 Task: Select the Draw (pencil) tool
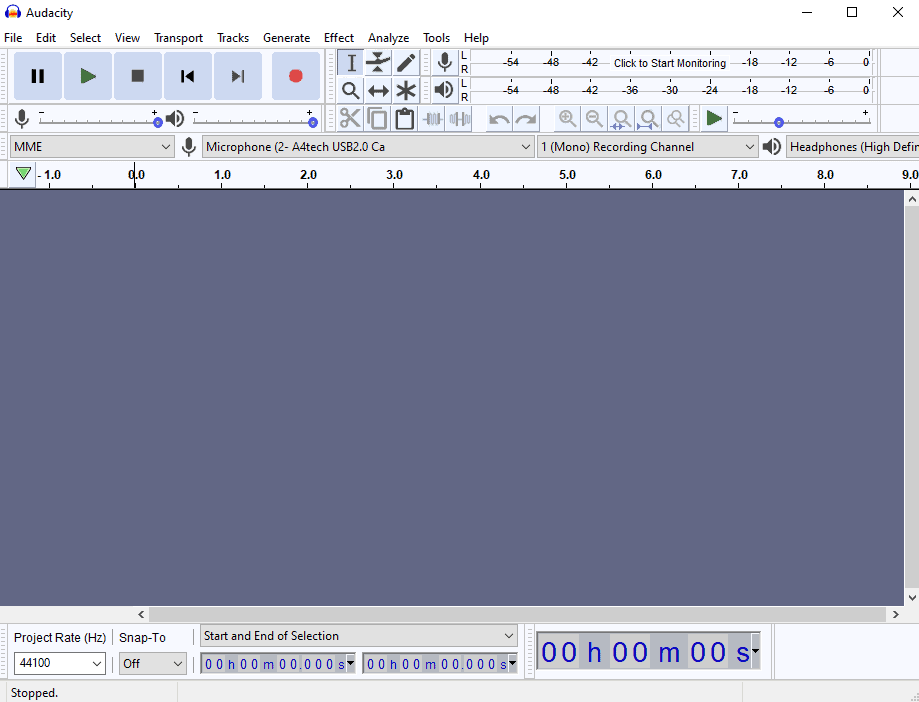[x=406, y=63]
